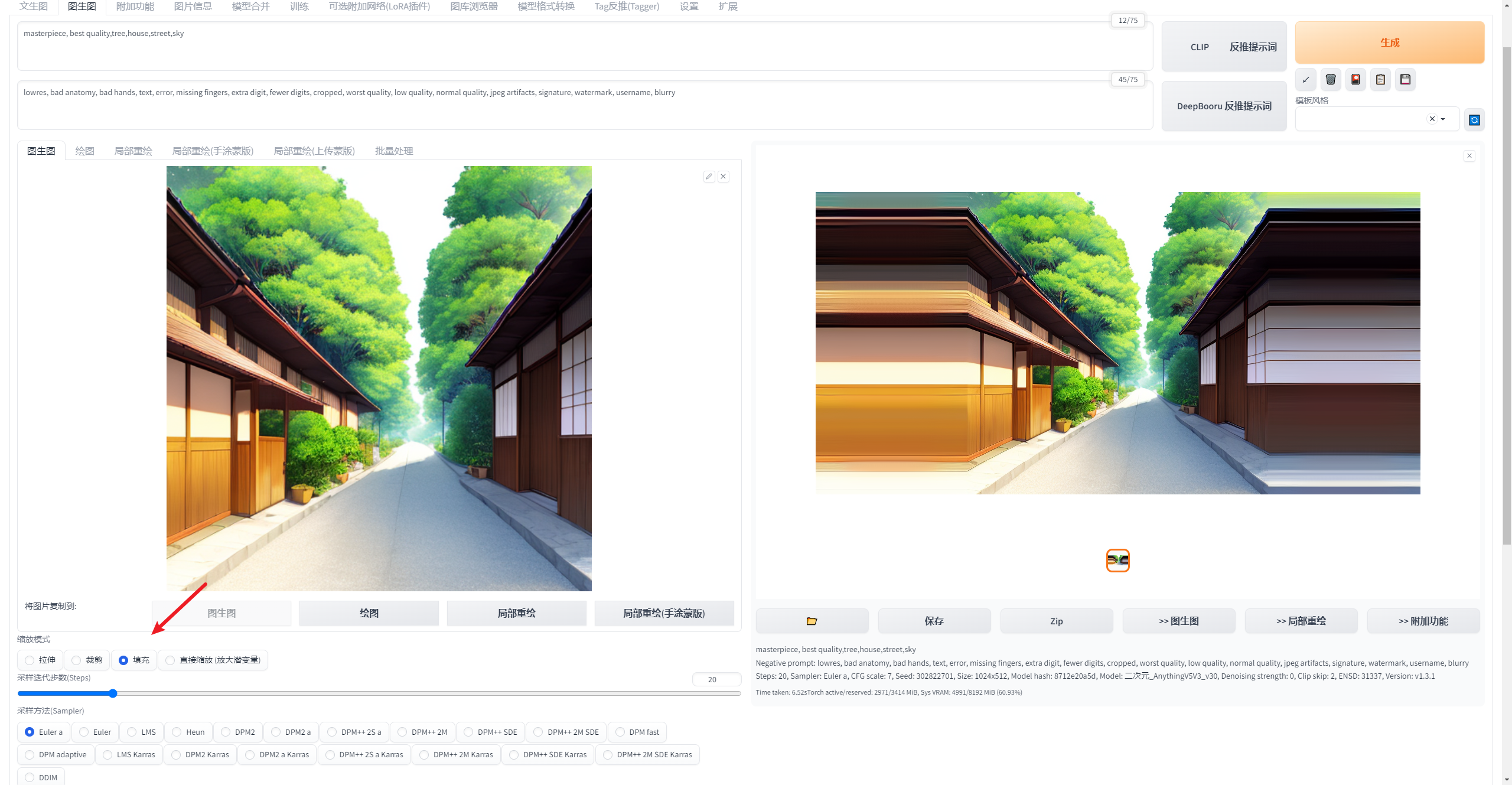Select 直接缩放 (放大潜变量) resize option
This screenshot has height=785, width=1512.
pos(171,660)
